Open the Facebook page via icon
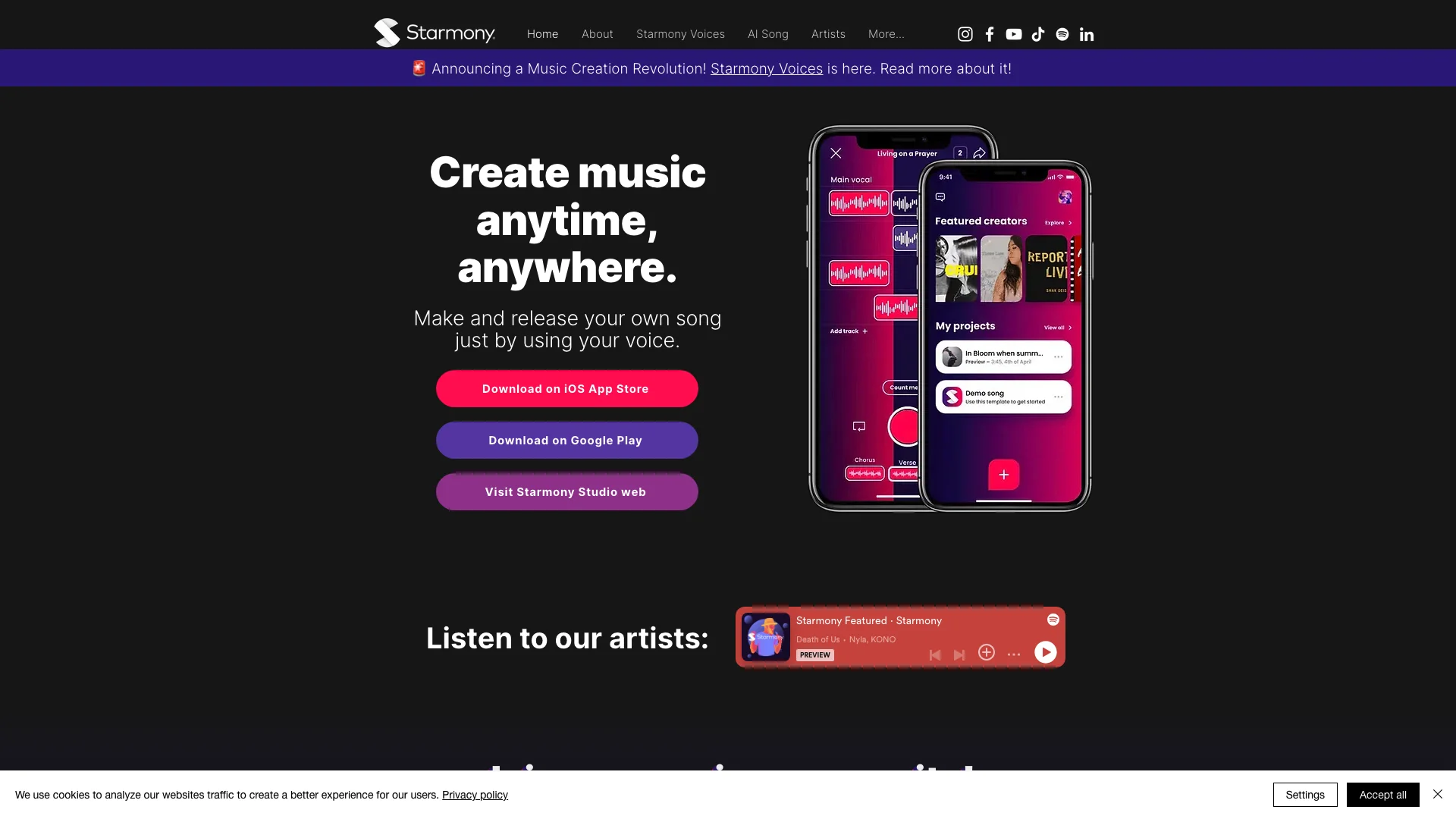The height and width of the screenshot is (819, 1456). pos(989,35)
